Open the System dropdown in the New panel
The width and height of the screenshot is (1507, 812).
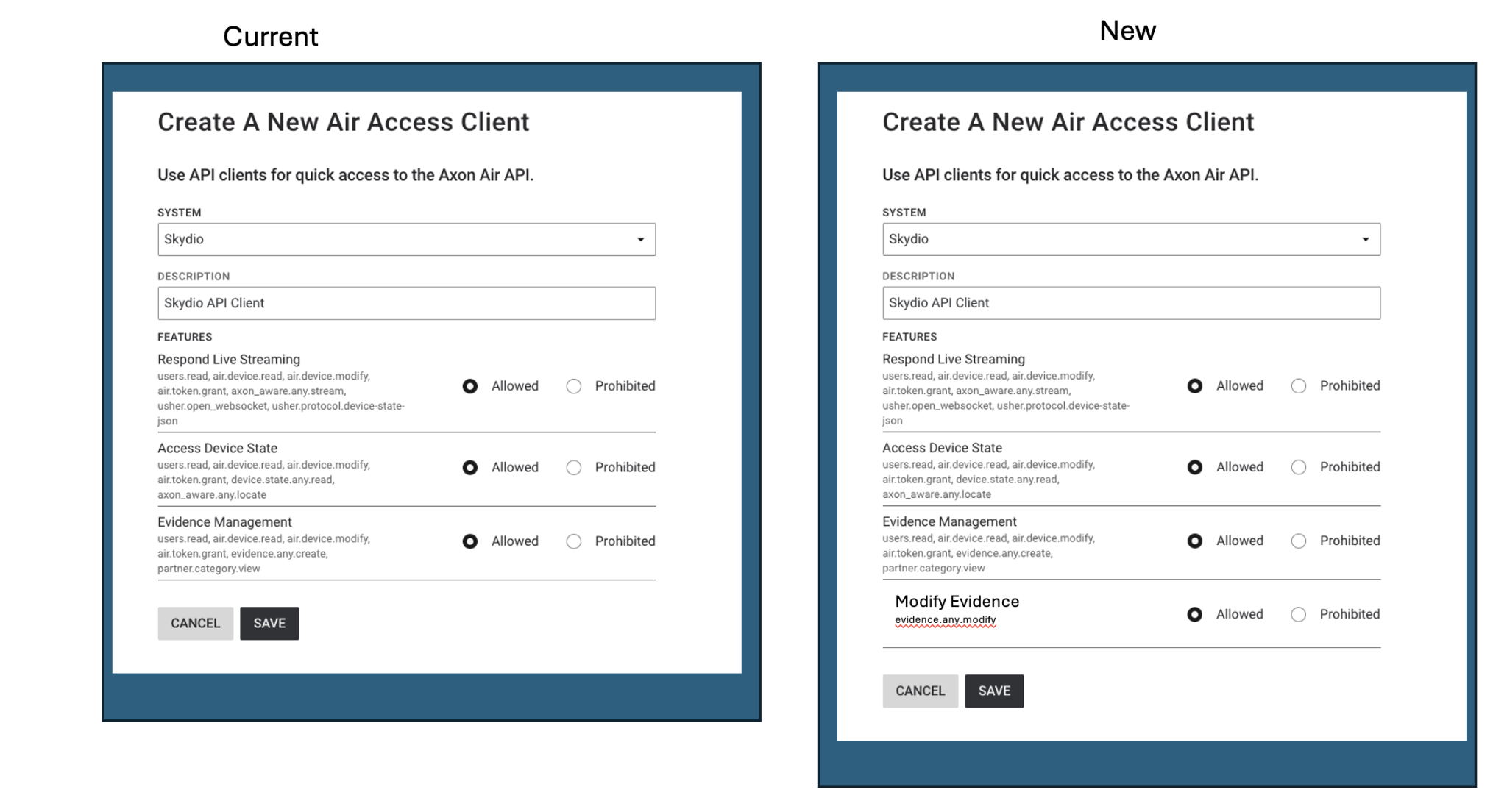click(1131, 239)
